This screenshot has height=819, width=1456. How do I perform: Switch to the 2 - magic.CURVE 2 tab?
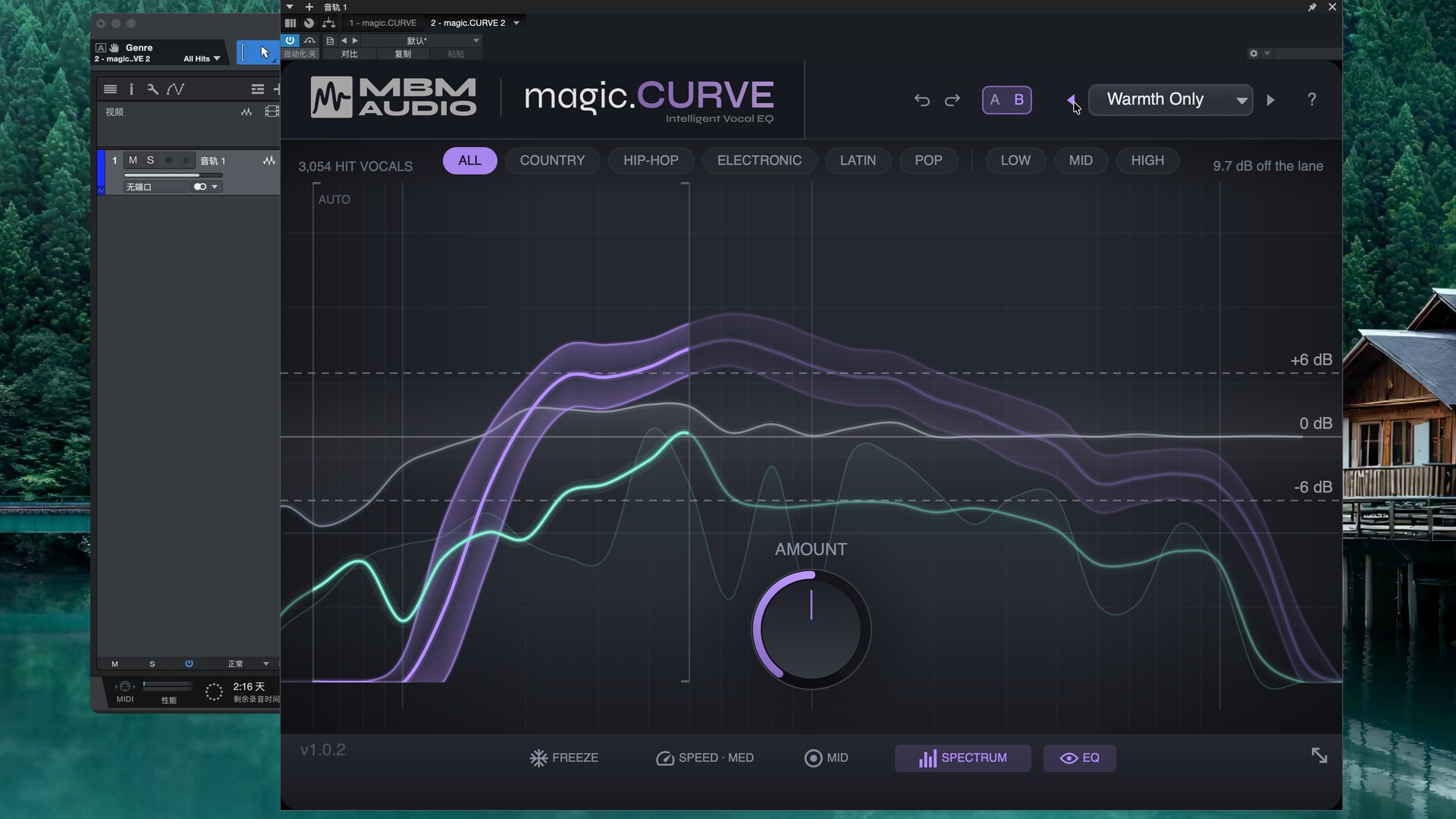[468, 23]
